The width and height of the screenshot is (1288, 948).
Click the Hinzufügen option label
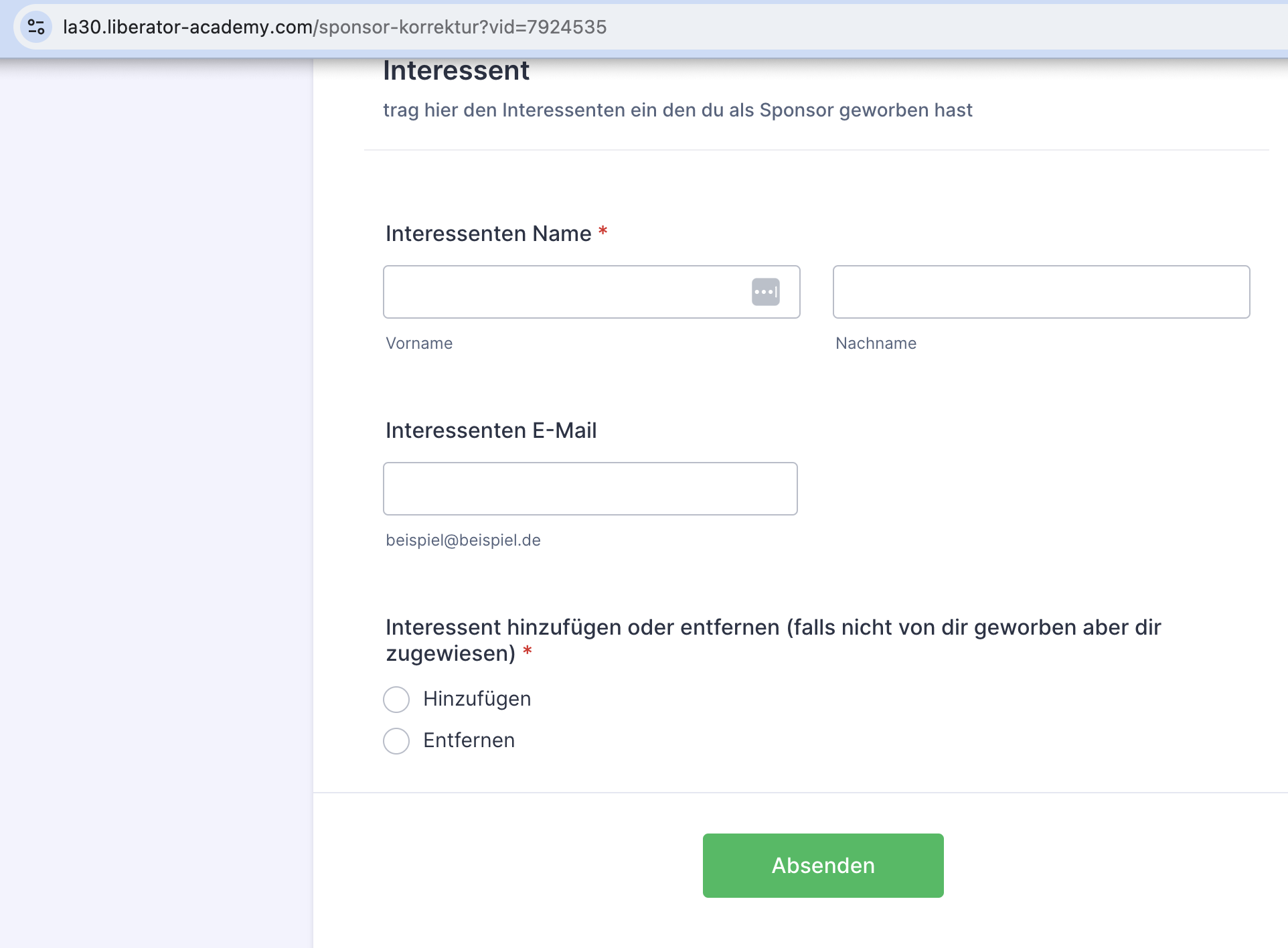477,699
